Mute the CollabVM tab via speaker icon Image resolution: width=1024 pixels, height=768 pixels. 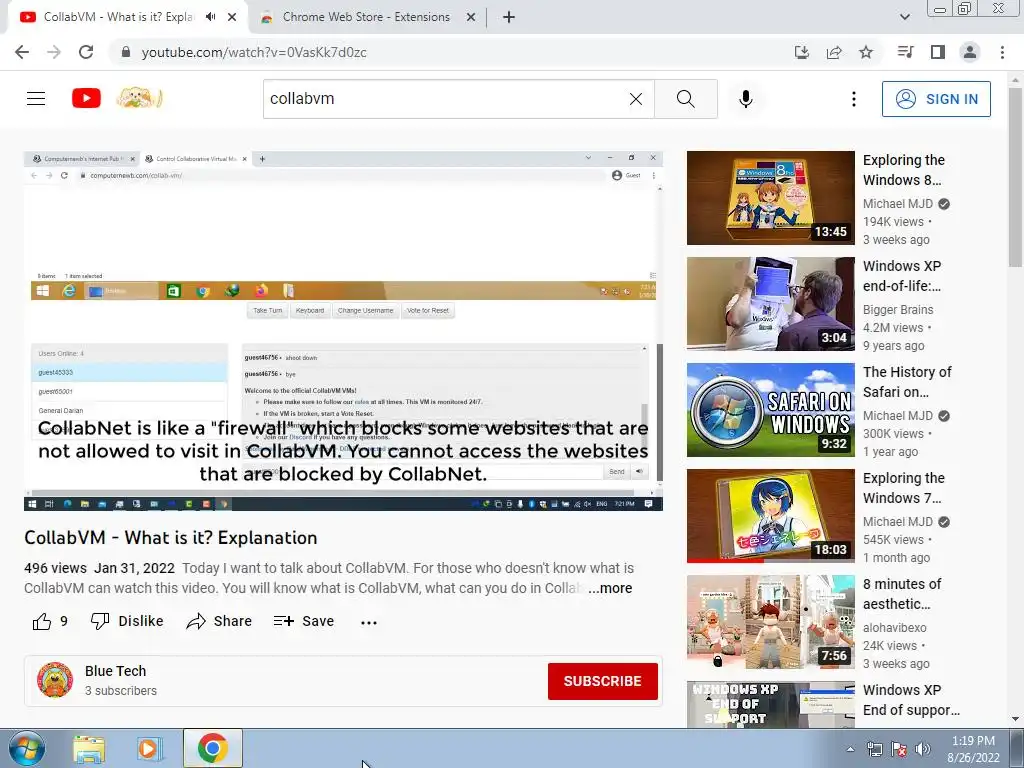click(210, 17)
